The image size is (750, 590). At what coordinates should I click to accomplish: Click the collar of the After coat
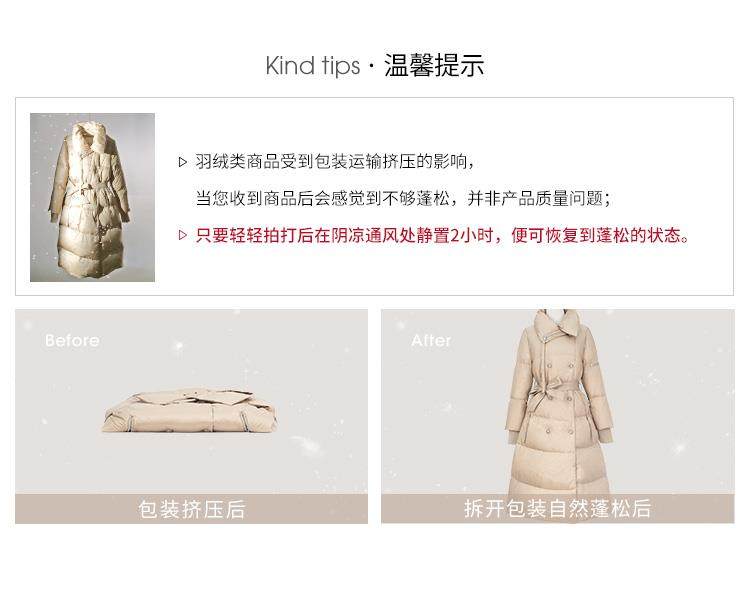(559, 323)
